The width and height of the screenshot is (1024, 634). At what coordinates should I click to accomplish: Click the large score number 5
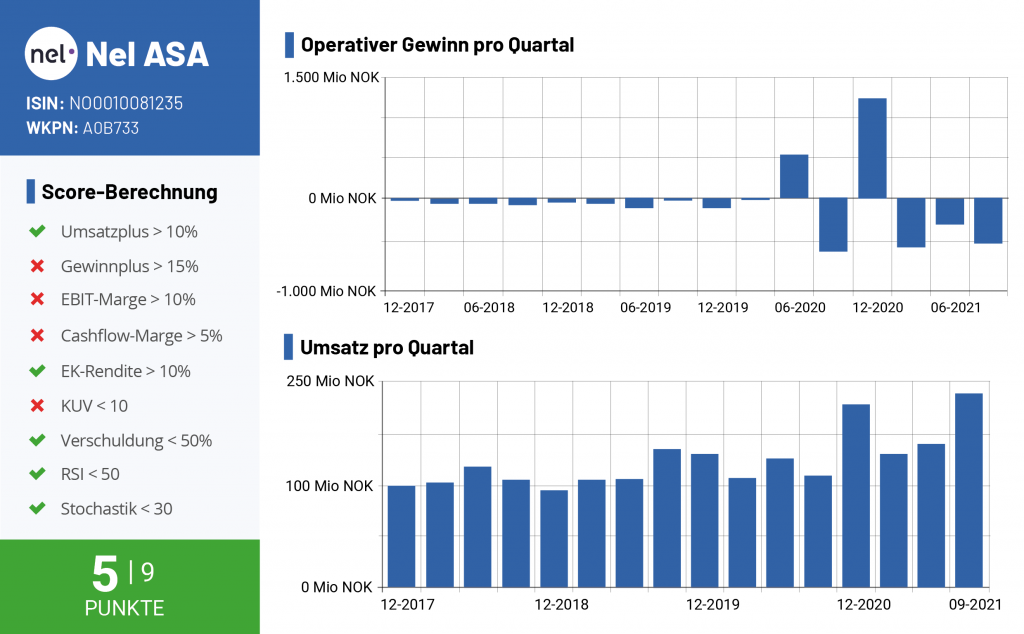click(x=105, y=574)
